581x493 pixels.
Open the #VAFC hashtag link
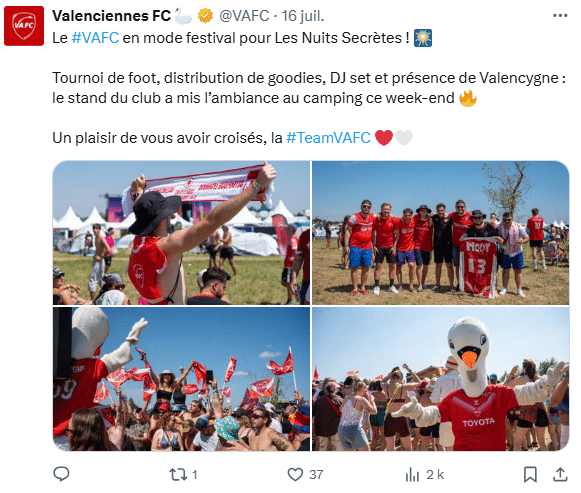[x=95, y=38]
